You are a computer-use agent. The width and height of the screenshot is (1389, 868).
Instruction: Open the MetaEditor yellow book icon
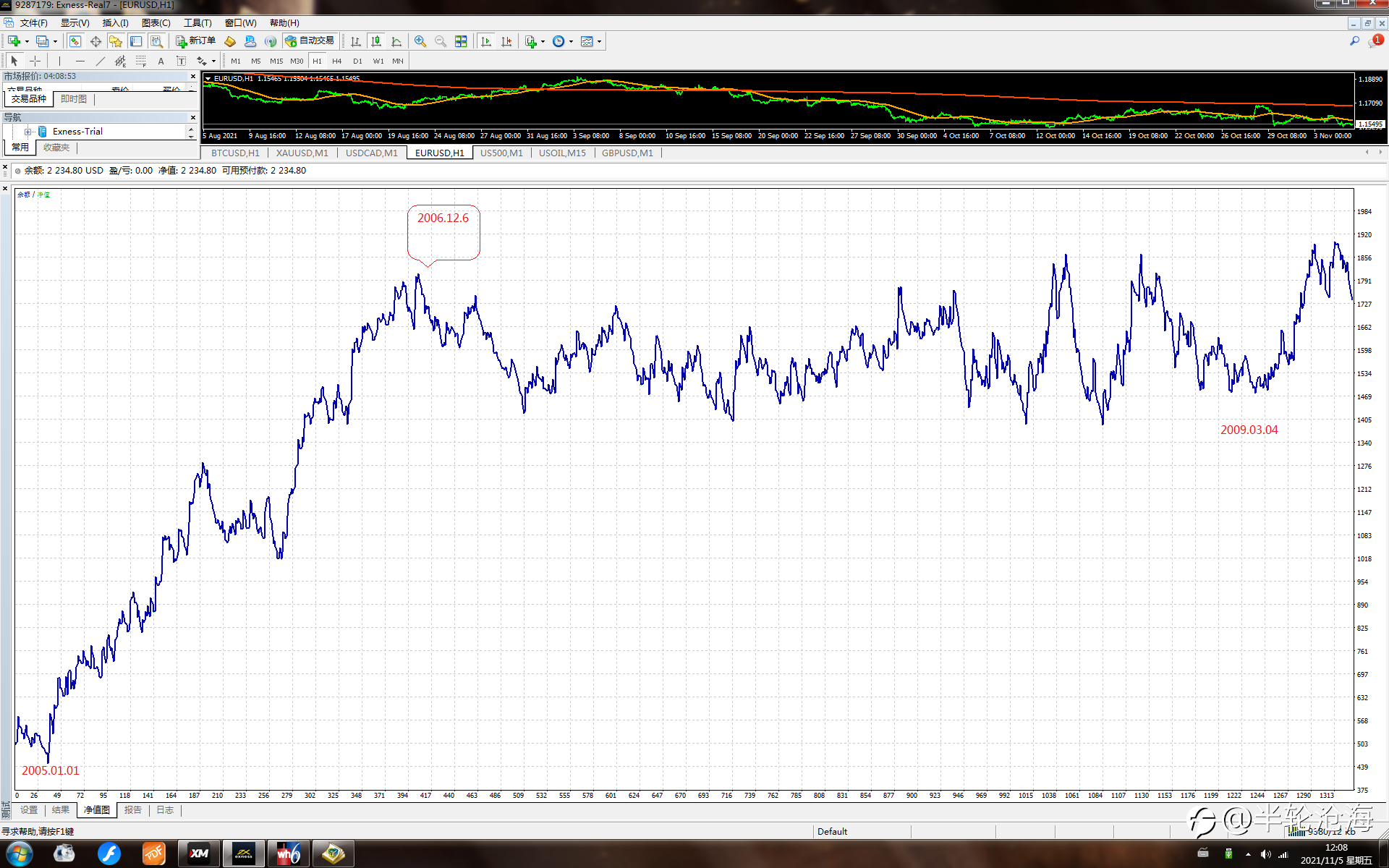[x=230, y=41]
